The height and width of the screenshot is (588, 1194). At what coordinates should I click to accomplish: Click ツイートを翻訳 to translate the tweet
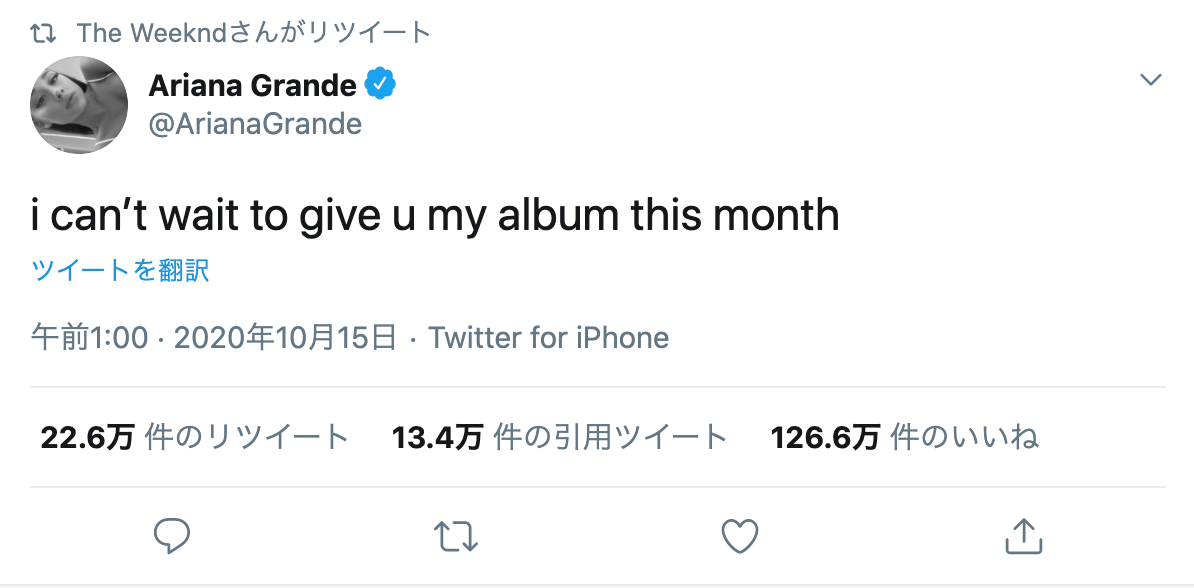[x=120, y=271]
